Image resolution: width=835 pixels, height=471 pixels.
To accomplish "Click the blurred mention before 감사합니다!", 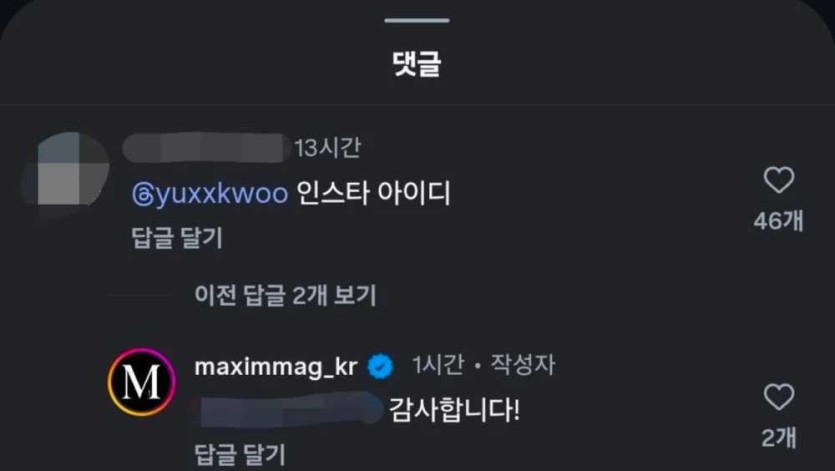I will (x=288, y=410).
